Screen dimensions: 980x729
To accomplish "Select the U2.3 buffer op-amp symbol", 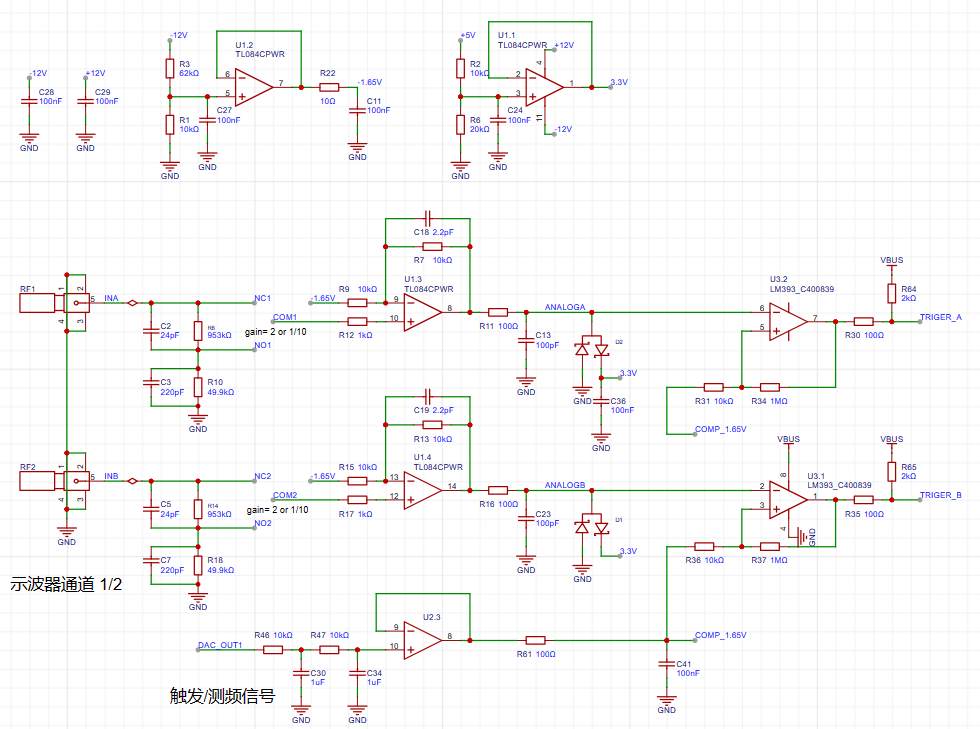I will 422,640.
